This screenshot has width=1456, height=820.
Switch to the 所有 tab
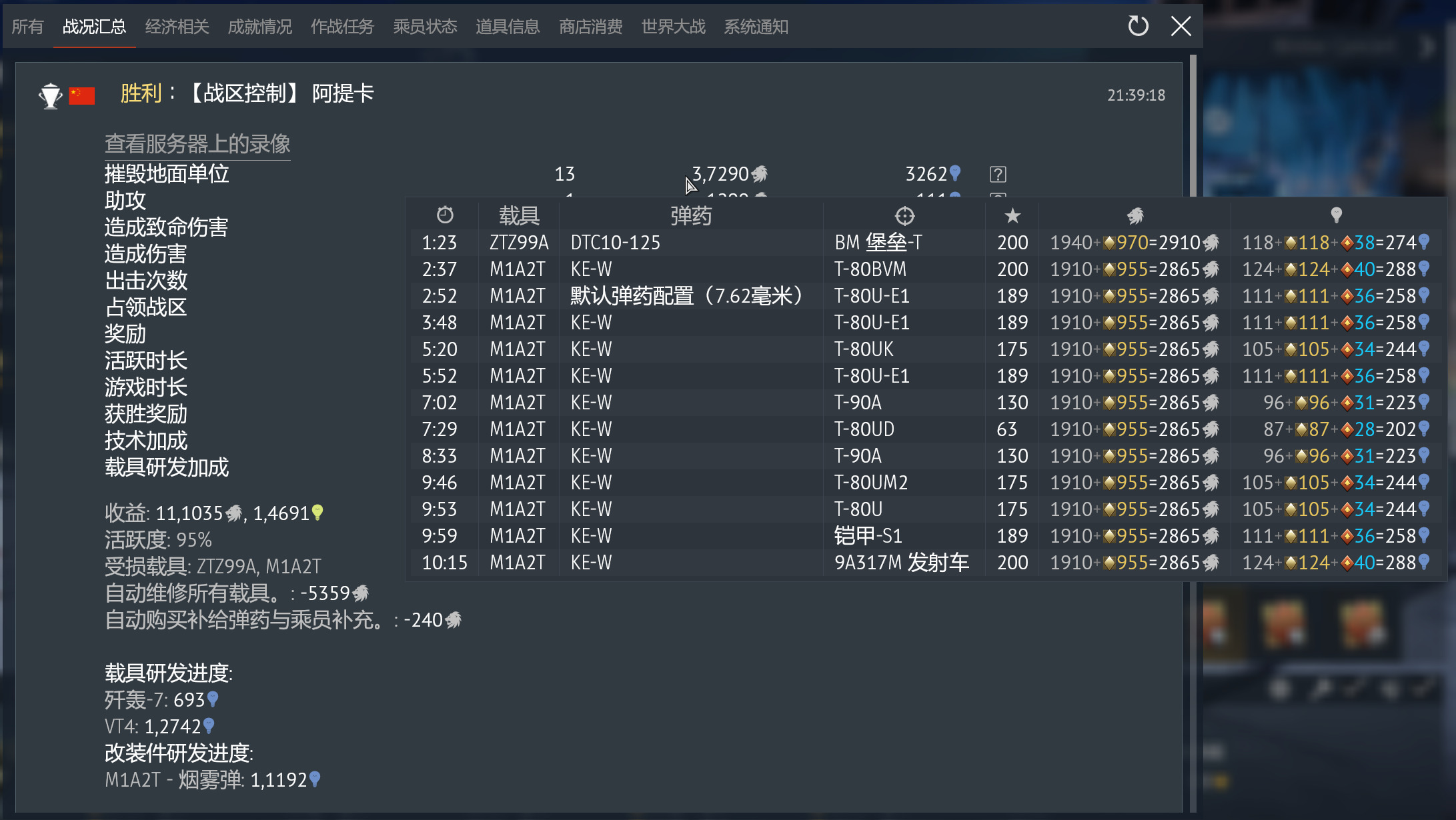pos(27,27)
